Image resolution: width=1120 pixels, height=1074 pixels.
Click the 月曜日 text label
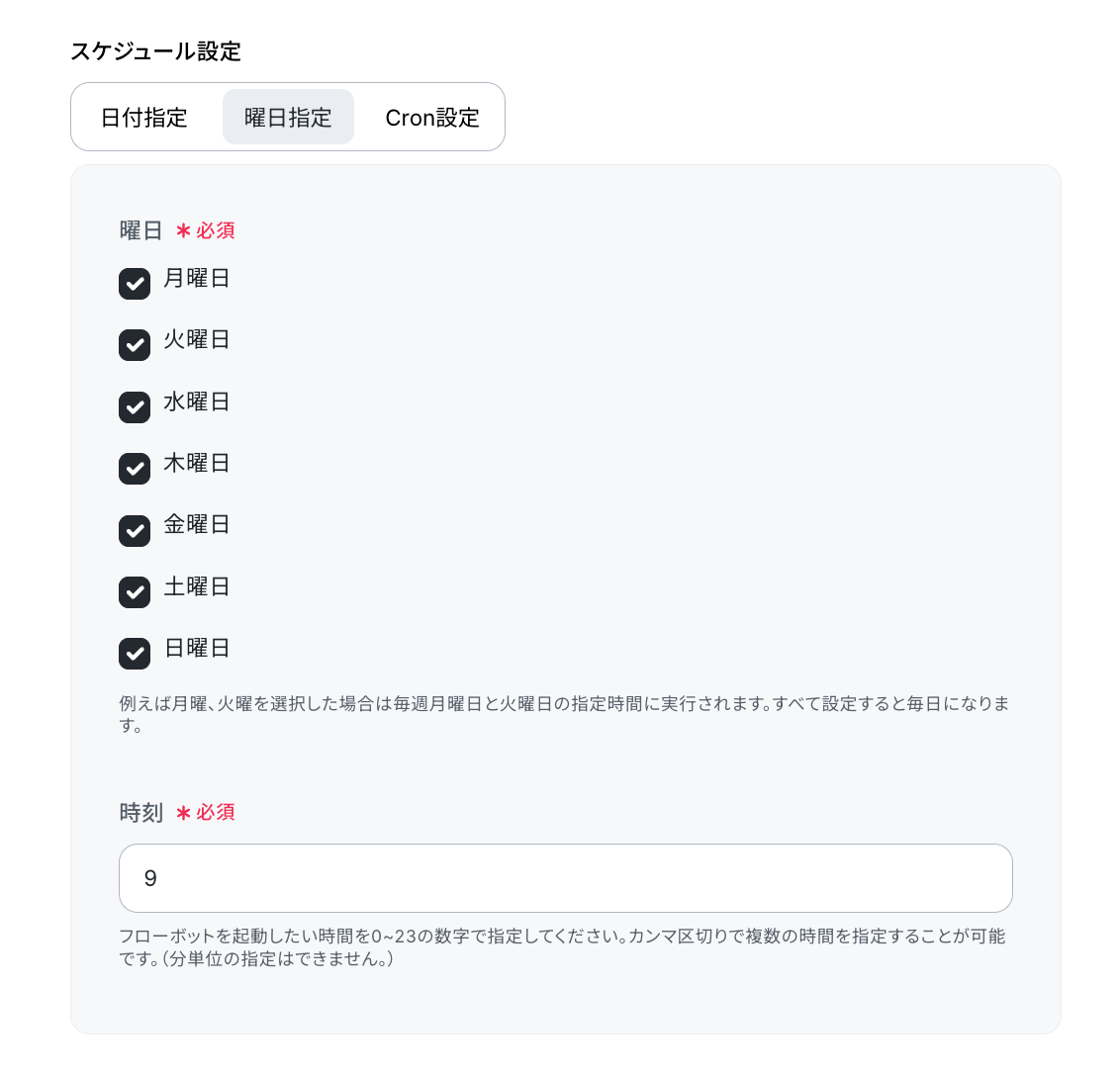[x=197, y=278]
